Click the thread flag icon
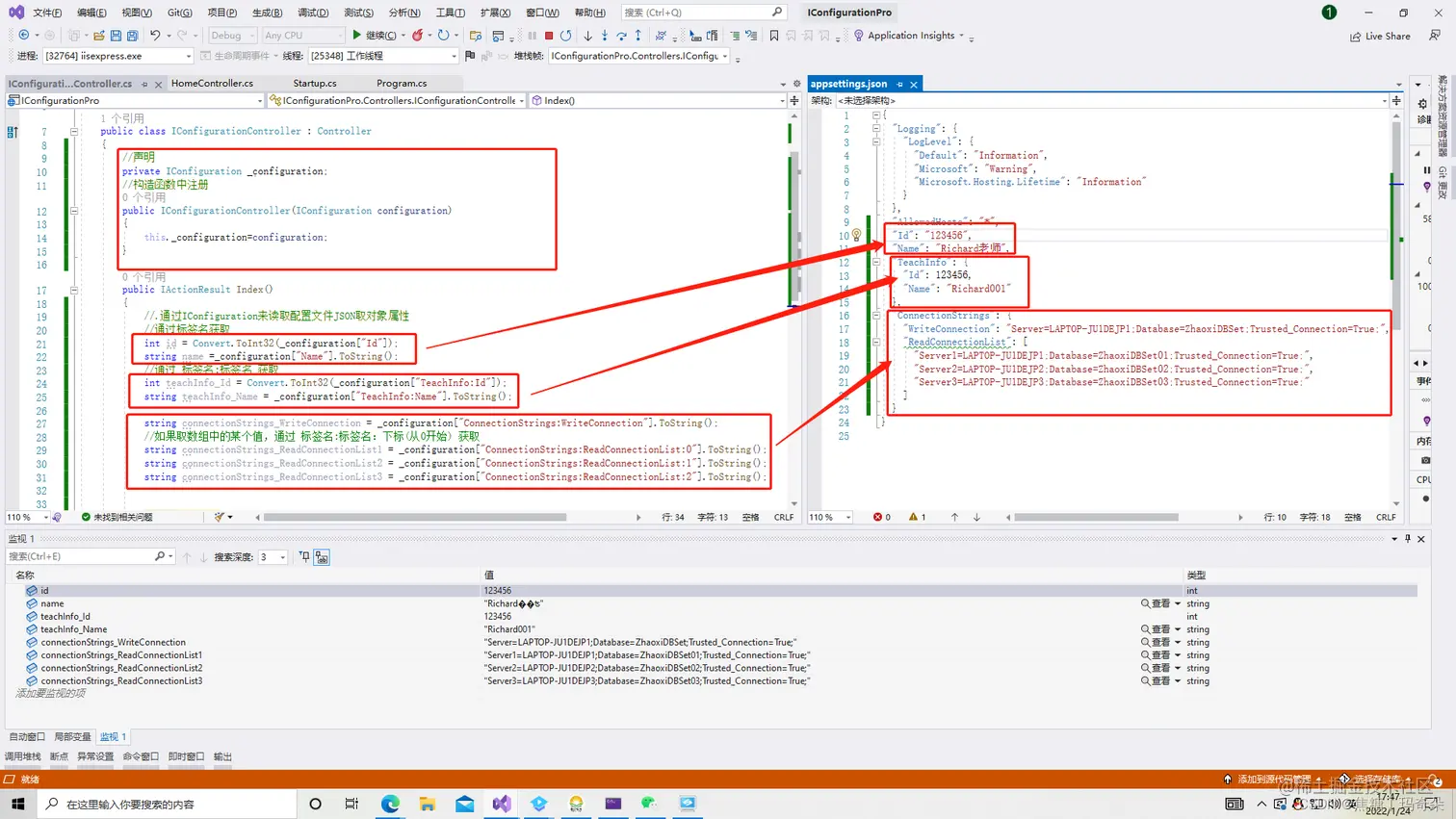Image resolution: width=1456 pixels, height=819 pixels. coord(470,56)
